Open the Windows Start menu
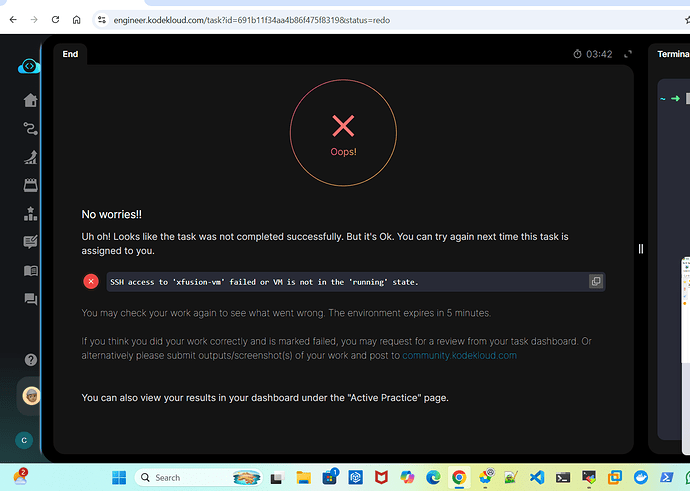Image resolution: width=690 pixels, height=491 pixels. click(x=119, y=477)
